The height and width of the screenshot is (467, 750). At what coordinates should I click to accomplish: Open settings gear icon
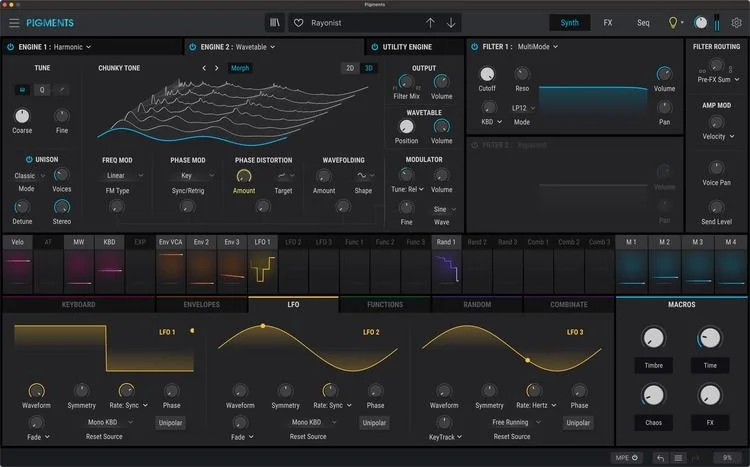click(x=737, y=22)
